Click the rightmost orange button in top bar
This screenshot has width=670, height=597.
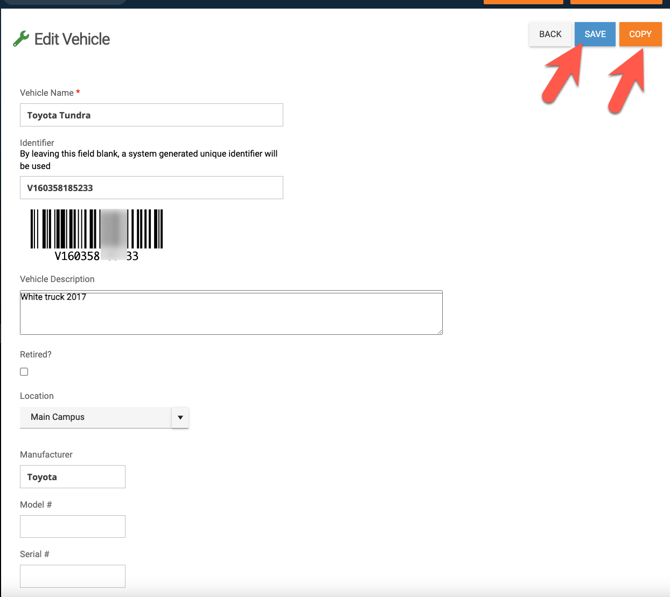[x=616, y=2]
